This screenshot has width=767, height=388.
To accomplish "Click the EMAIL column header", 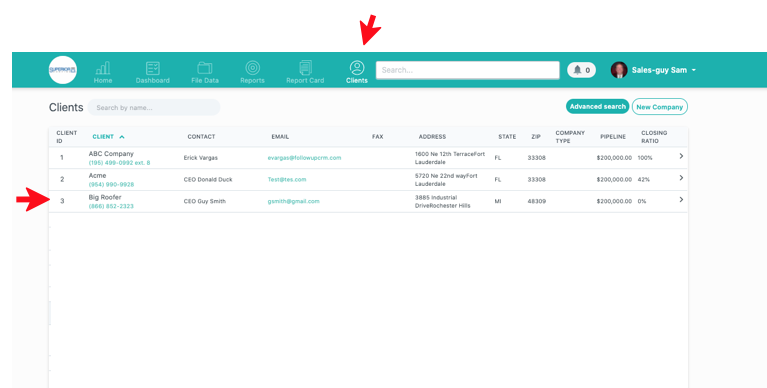I will pyautogui.click(x=280, y=137).
